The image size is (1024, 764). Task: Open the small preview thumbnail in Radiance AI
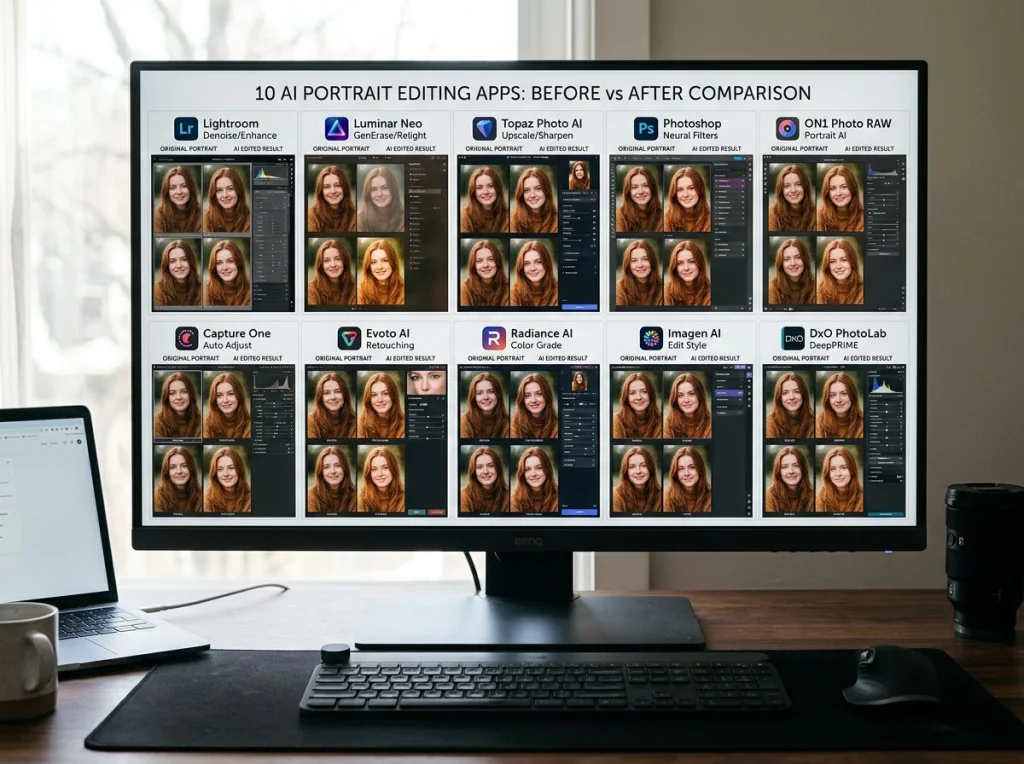[x=579, y=381]
